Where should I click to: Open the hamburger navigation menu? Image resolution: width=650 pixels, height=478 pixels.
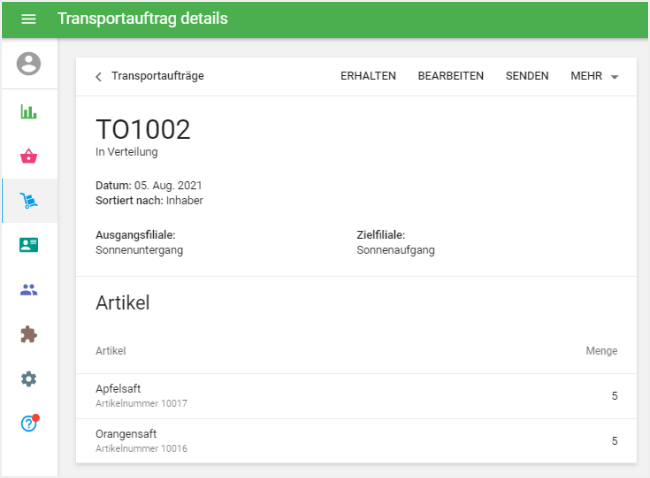point(28,19)
